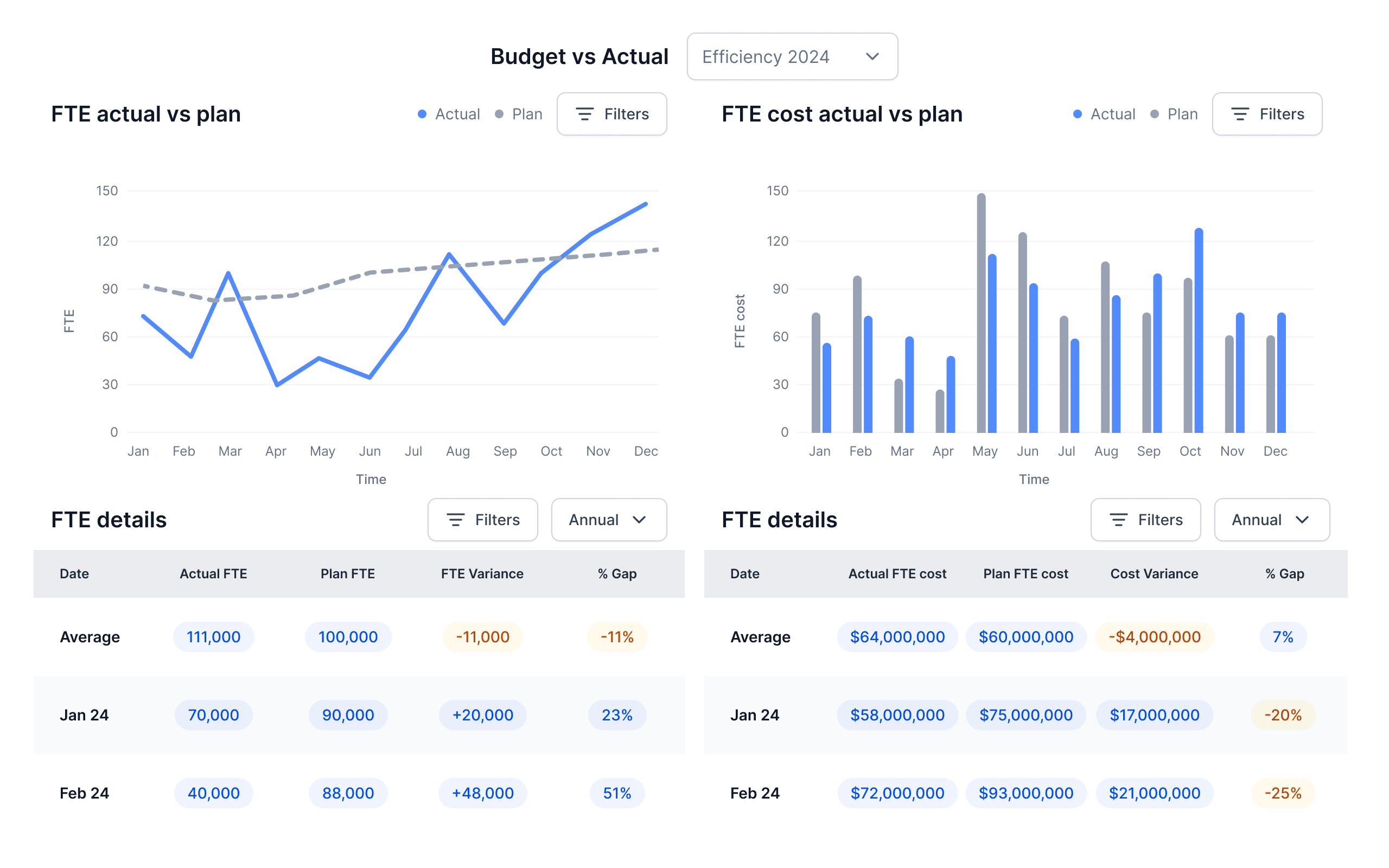Screen dimensions: 1389x868
Task: Click the 7% gap badge
Action: tap(1283, 637)
